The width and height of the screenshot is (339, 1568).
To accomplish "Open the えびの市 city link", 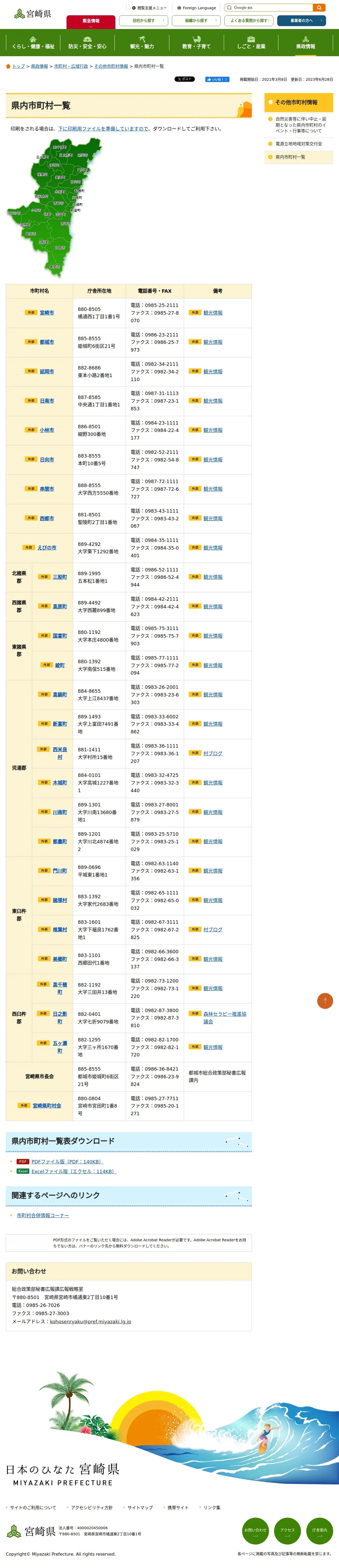I will [47, 548].
